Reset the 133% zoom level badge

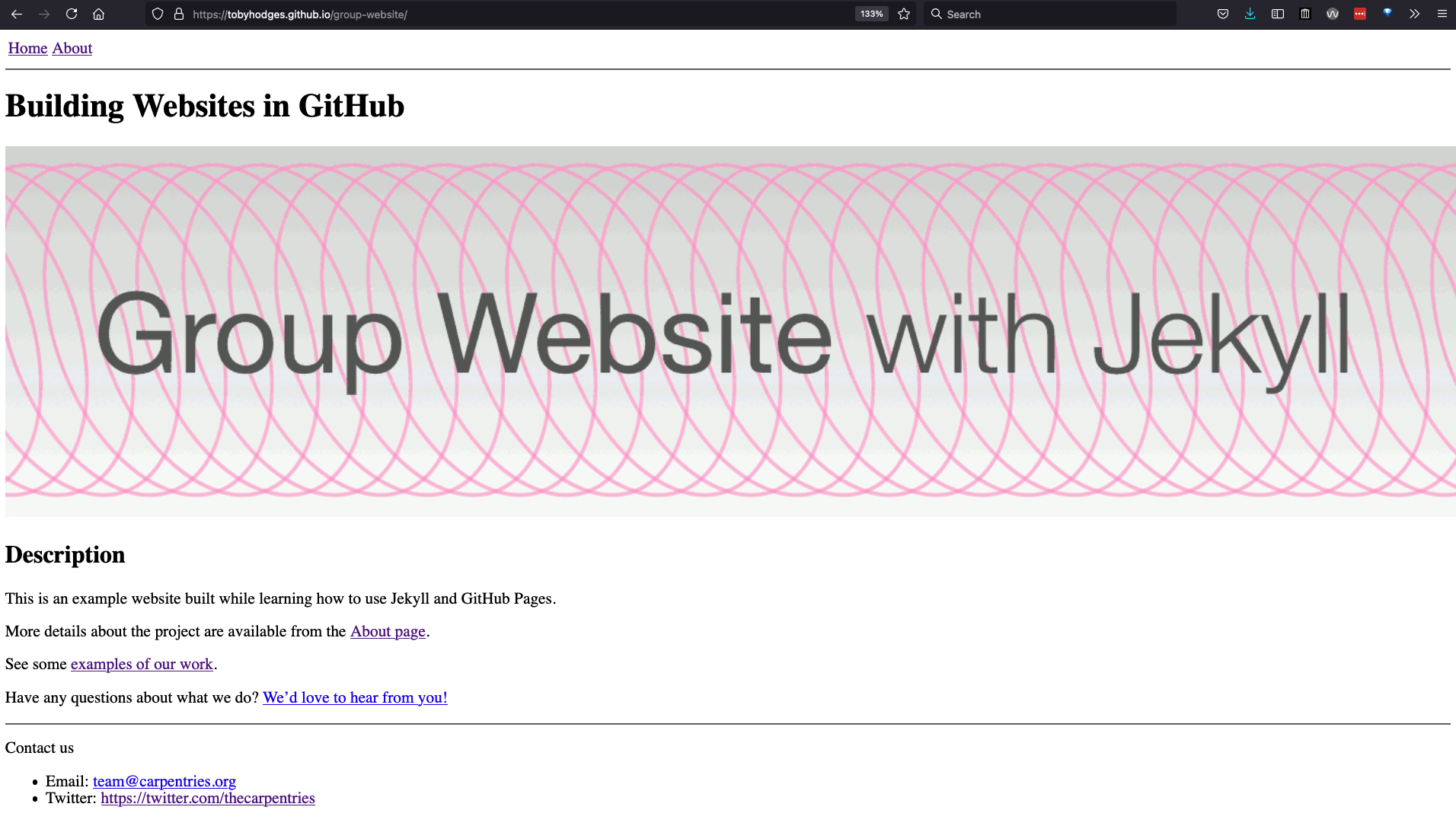[x=871, y=14]
